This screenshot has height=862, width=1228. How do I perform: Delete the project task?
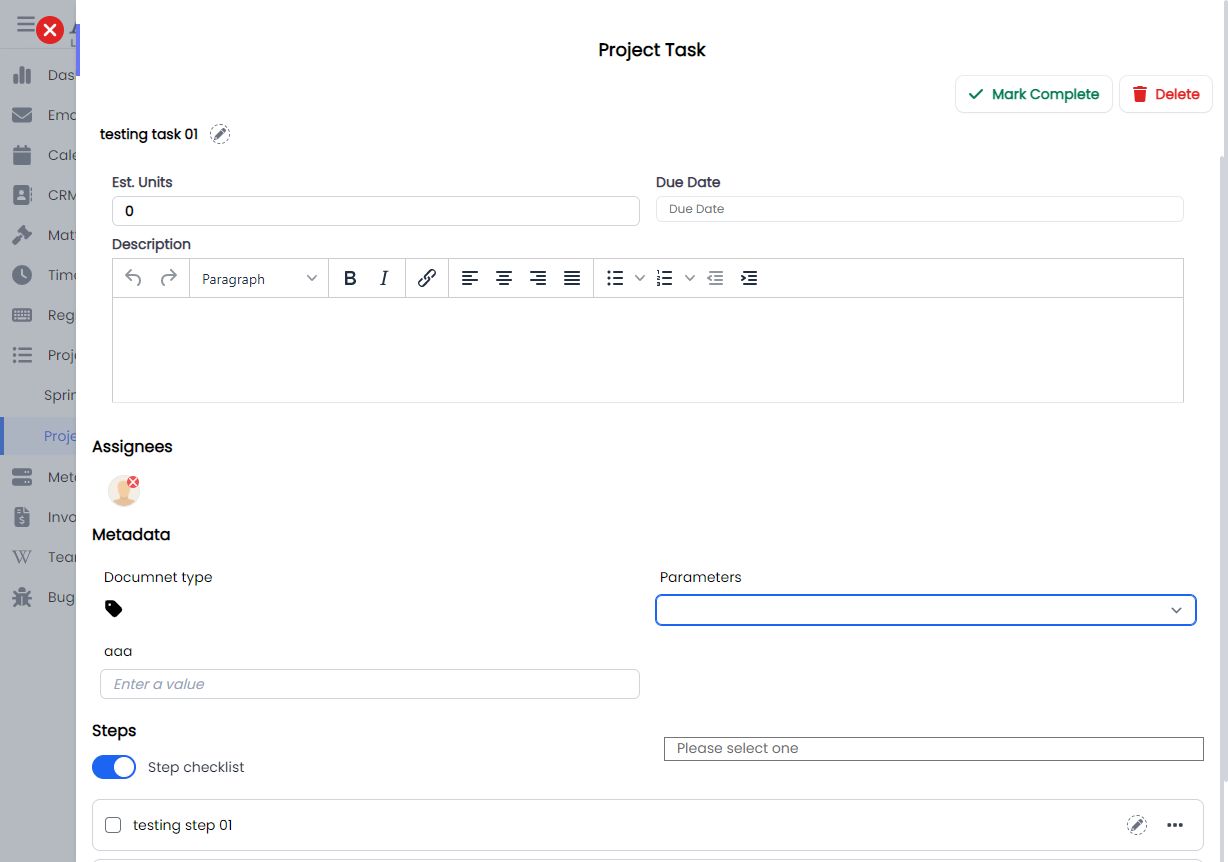coord(1165,94)
